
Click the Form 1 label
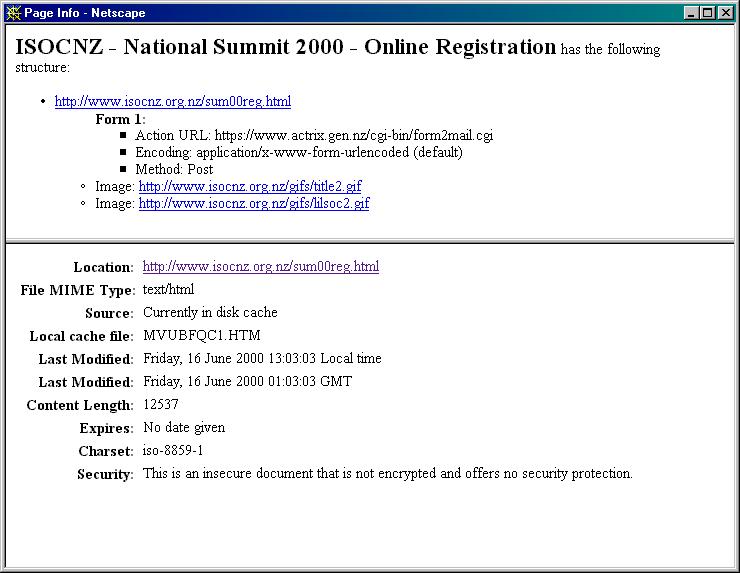coord(120,119)
